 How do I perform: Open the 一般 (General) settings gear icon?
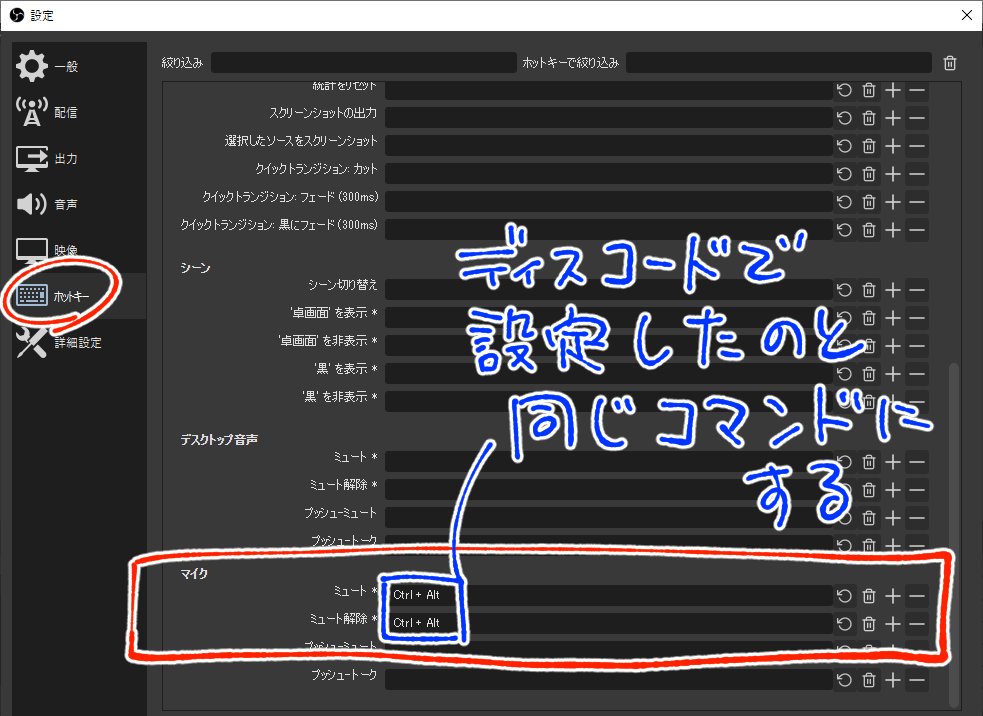coord(31,65)
